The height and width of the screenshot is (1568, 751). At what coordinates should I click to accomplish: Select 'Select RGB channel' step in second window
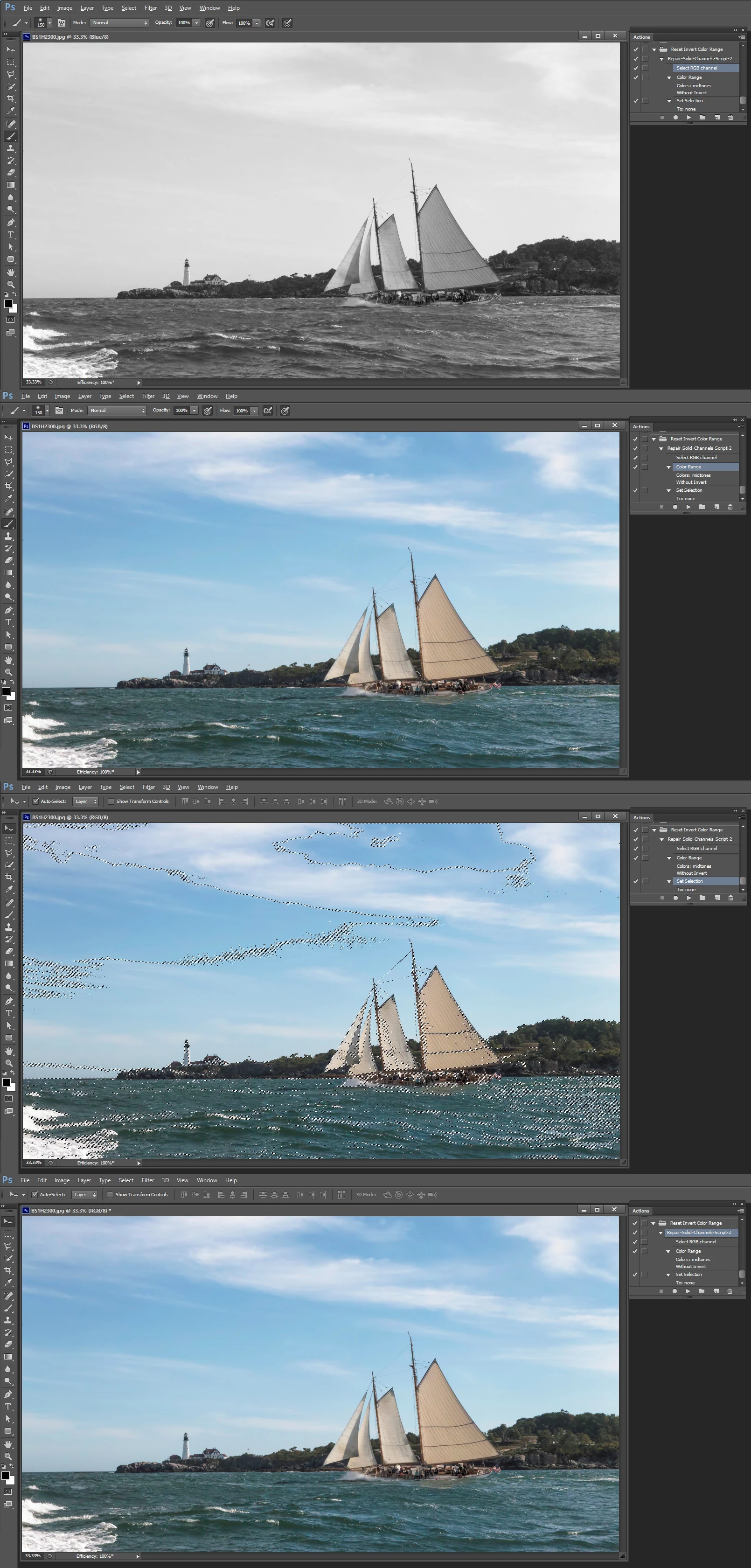(695, 457)
